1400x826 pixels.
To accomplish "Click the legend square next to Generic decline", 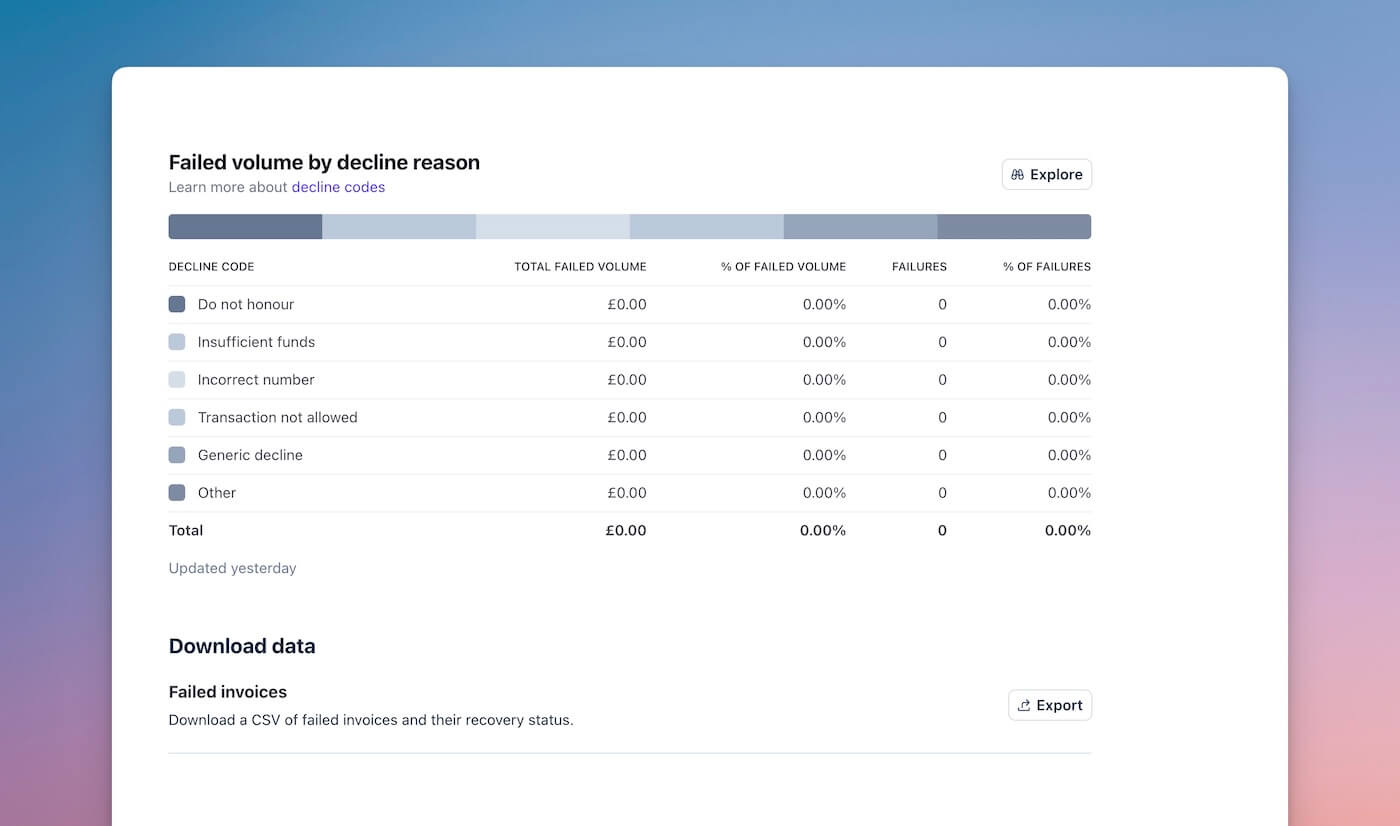I will (x=177, y=455).
